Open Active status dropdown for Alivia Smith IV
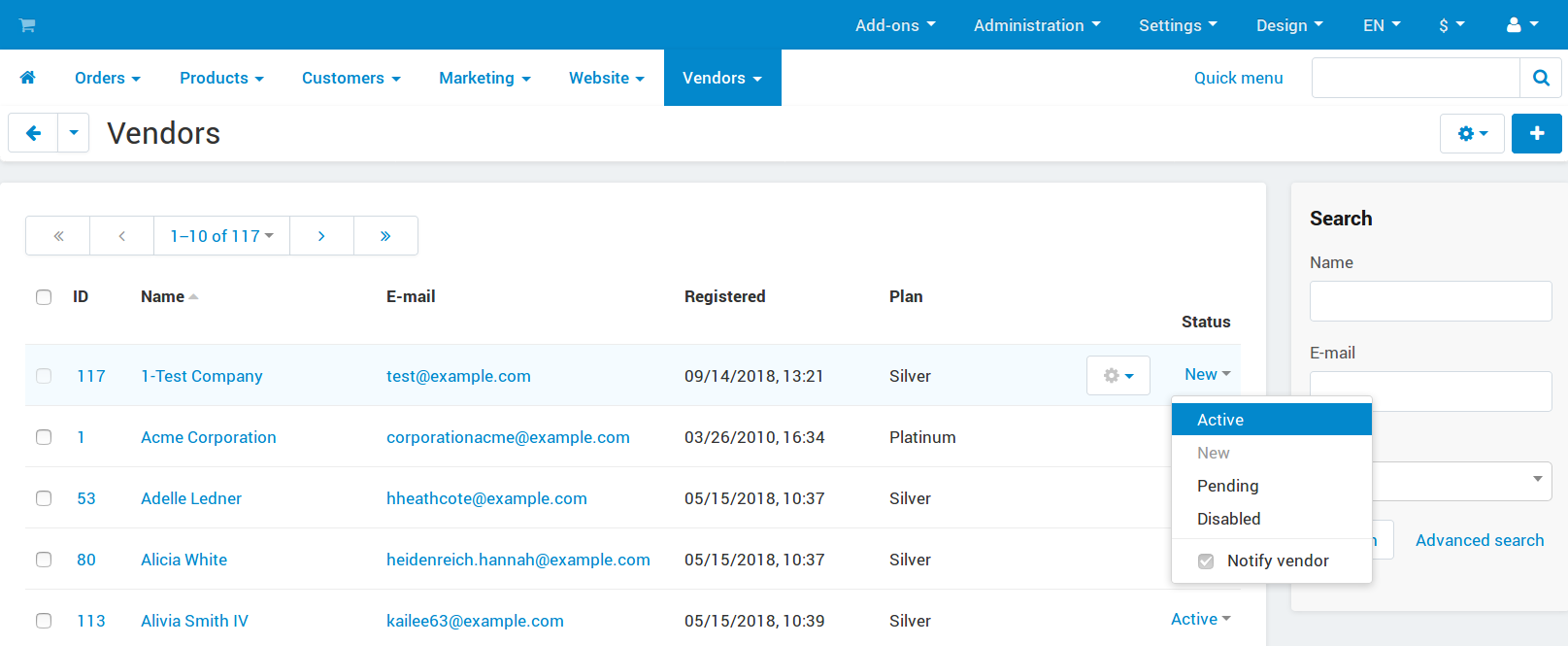Screen dimensions: 1568x646 coord(1200,619)
